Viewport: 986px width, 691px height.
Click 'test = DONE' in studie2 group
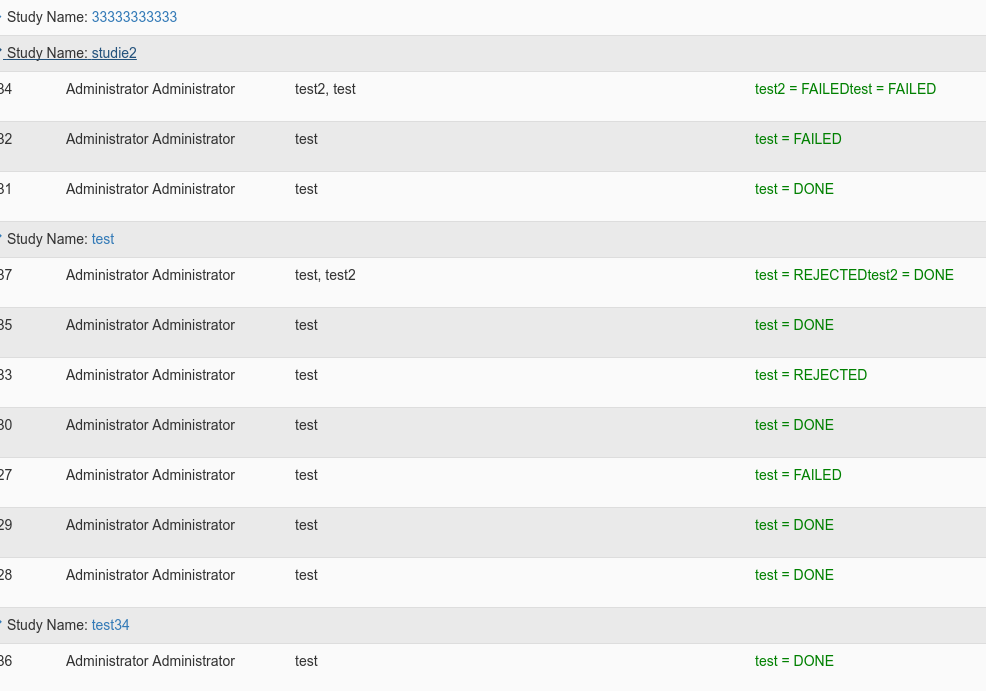(794, 189)
